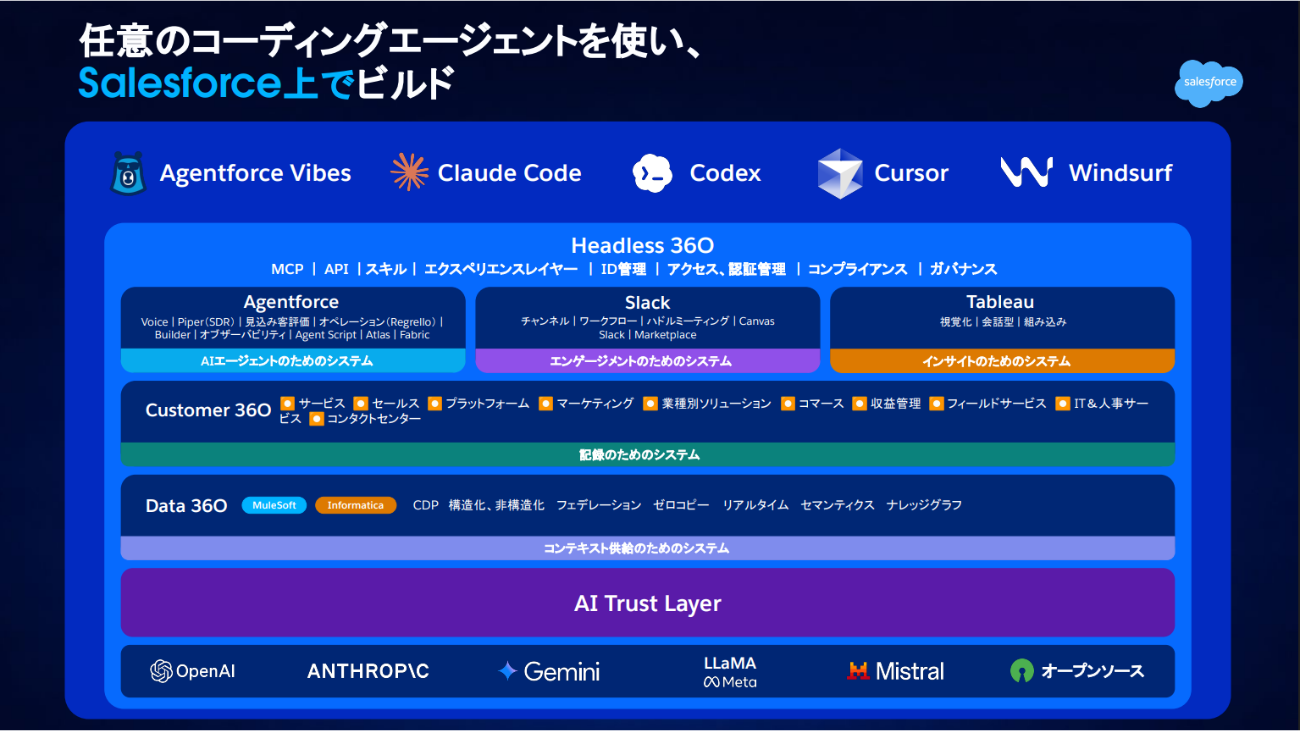Click the スキル label

[386, 269]
